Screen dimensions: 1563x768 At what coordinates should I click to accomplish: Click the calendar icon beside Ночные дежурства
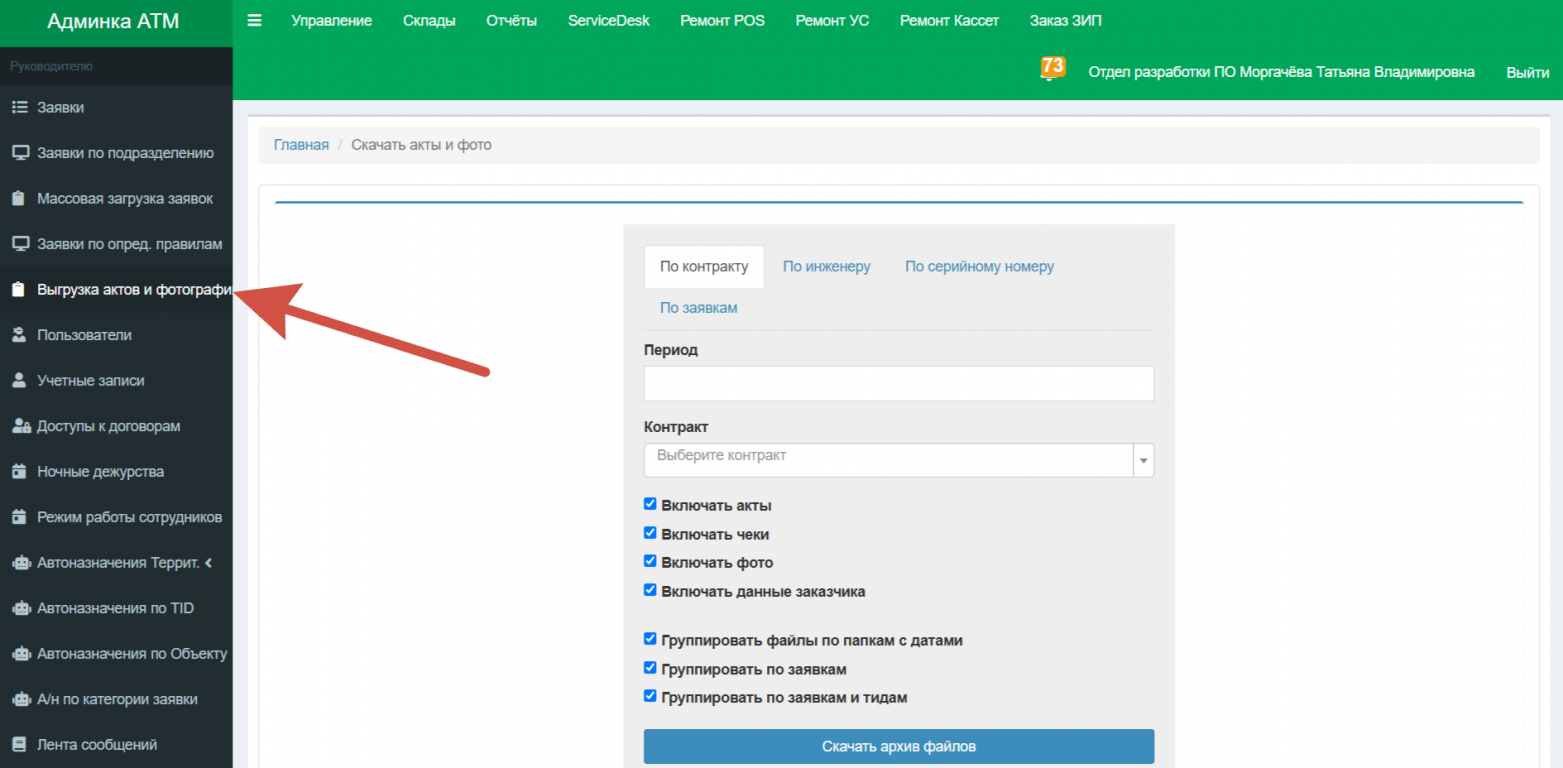tap(19, 472)
